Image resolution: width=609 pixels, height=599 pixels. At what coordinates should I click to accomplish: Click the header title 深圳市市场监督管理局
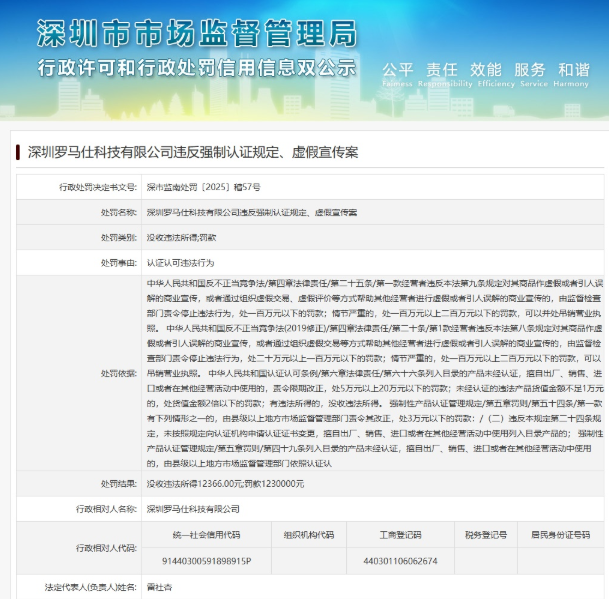point(197,33)
